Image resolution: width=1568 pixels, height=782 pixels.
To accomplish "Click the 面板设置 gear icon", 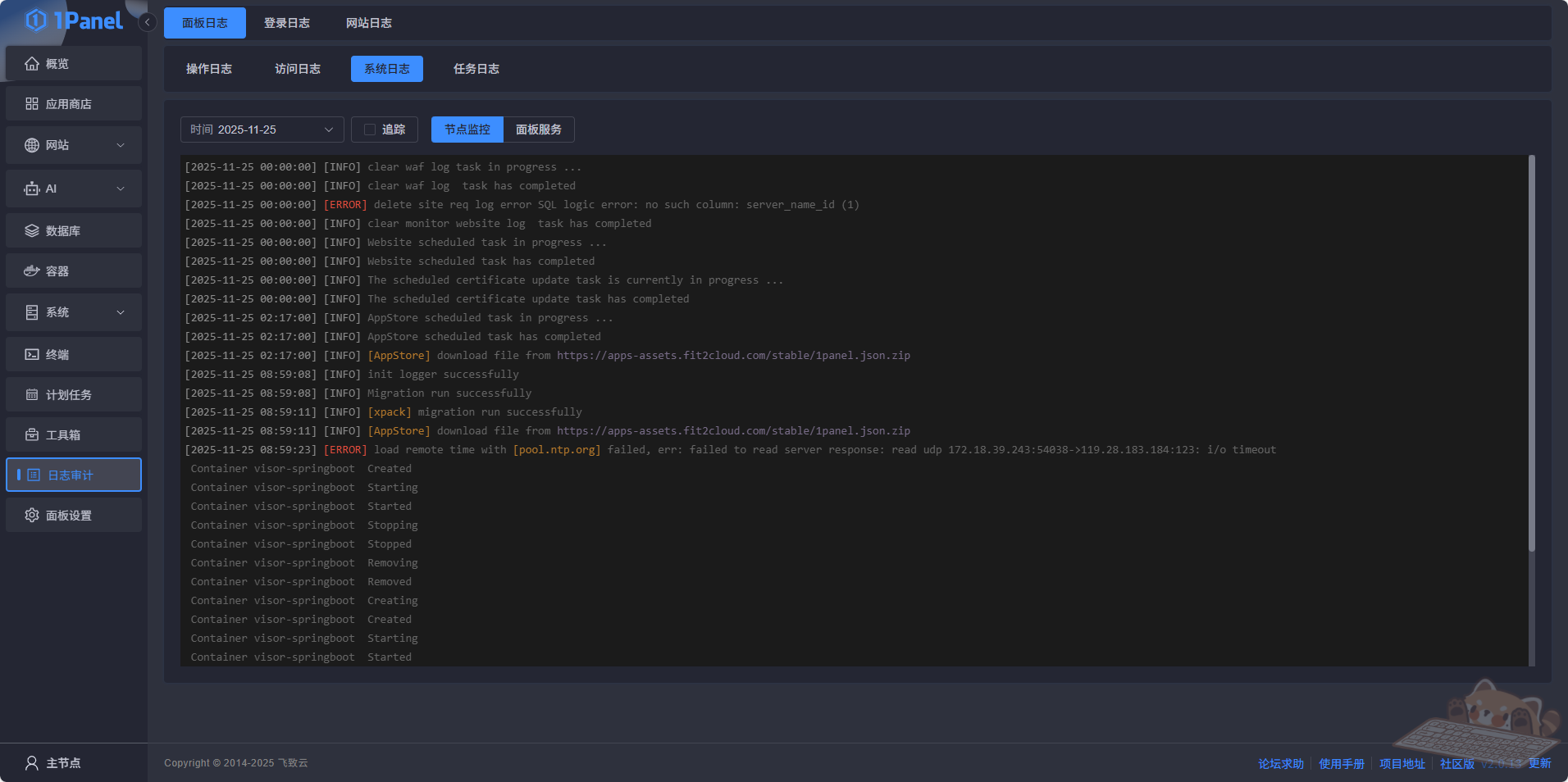I will coord(32,516).
